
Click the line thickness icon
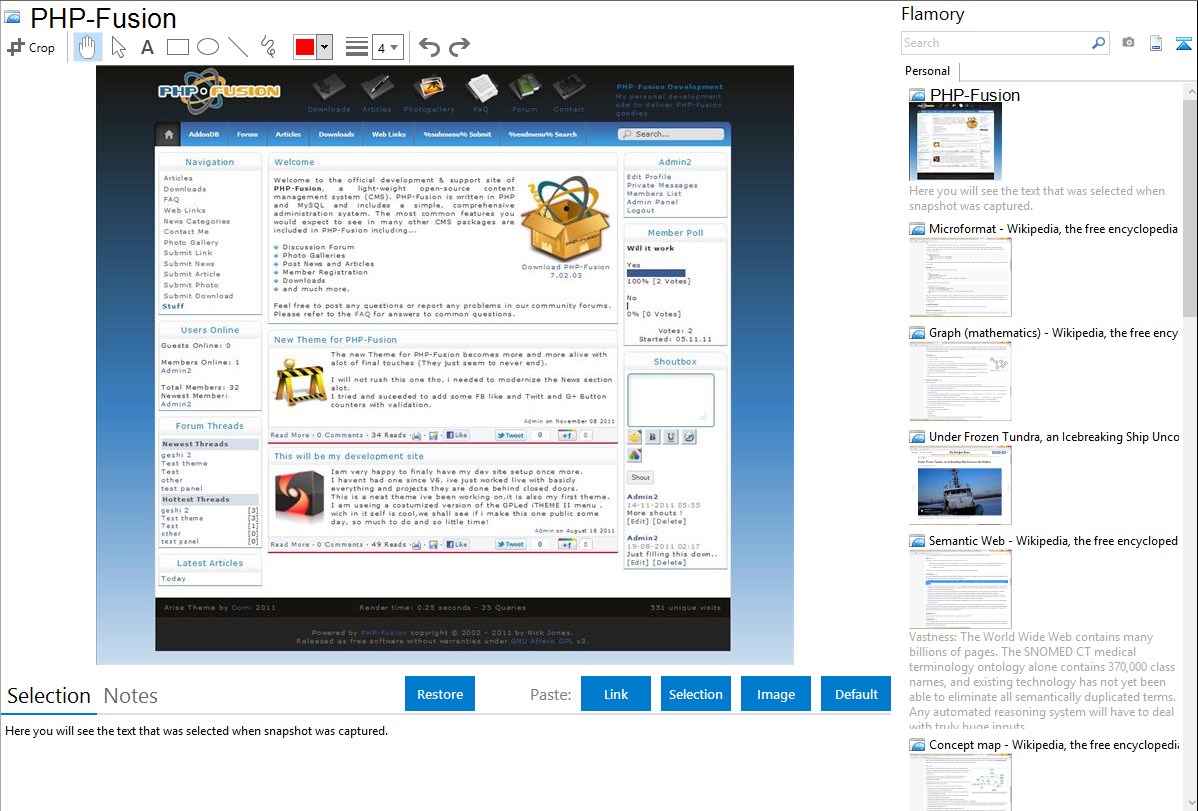pyautogui.click(x=357, y=47)
